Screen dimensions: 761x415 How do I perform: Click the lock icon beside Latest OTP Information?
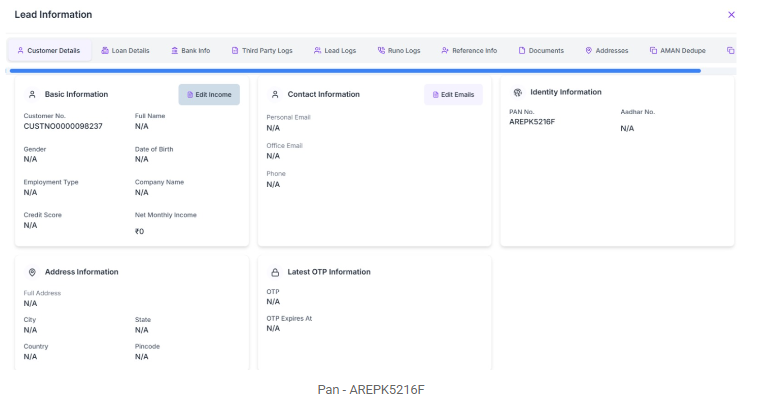pos(275,272)
